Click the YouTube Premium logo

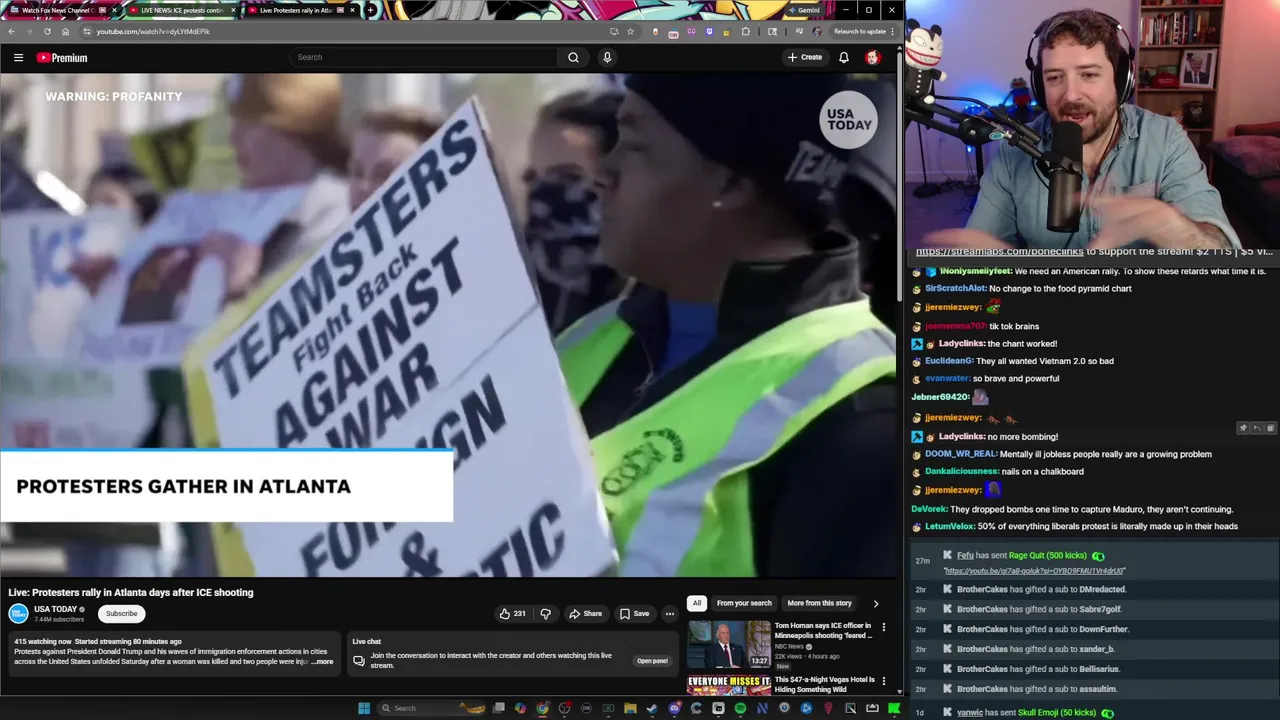tap(62, 57)
